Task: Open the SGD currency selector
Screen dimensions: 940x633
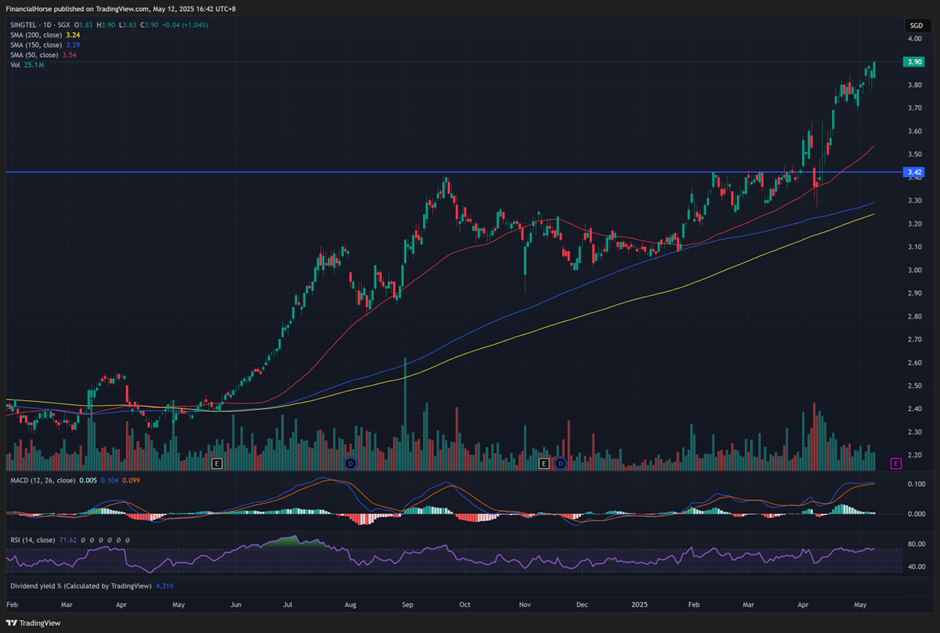Action: coord(915,25)
